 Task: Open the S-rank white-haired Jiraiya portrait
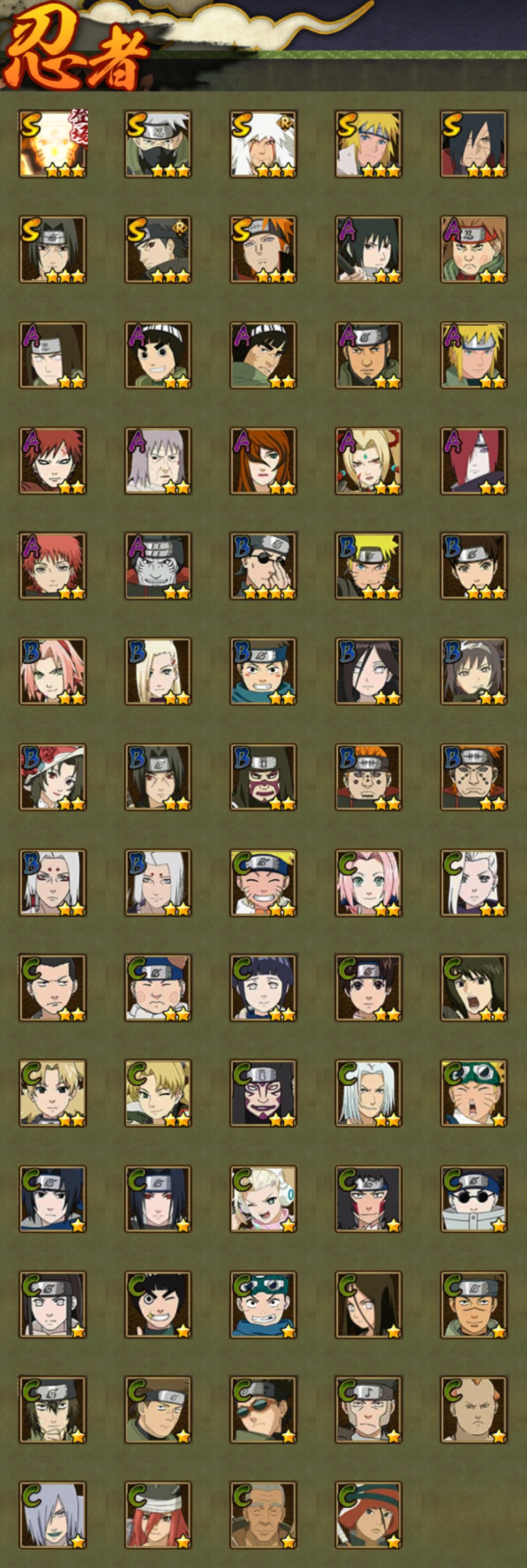click(x=263, y=144)
